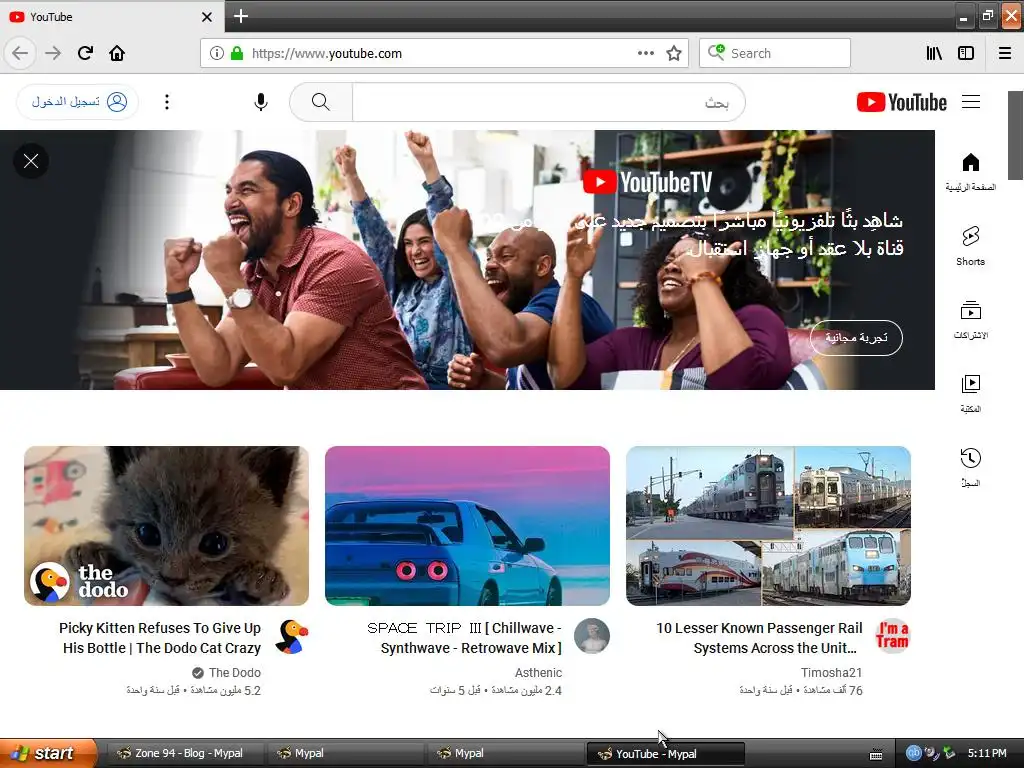The image size is (1024, 768).
Task: Switch to YouTube - Mypal taskbar button
Action: [x=666, y=754]
